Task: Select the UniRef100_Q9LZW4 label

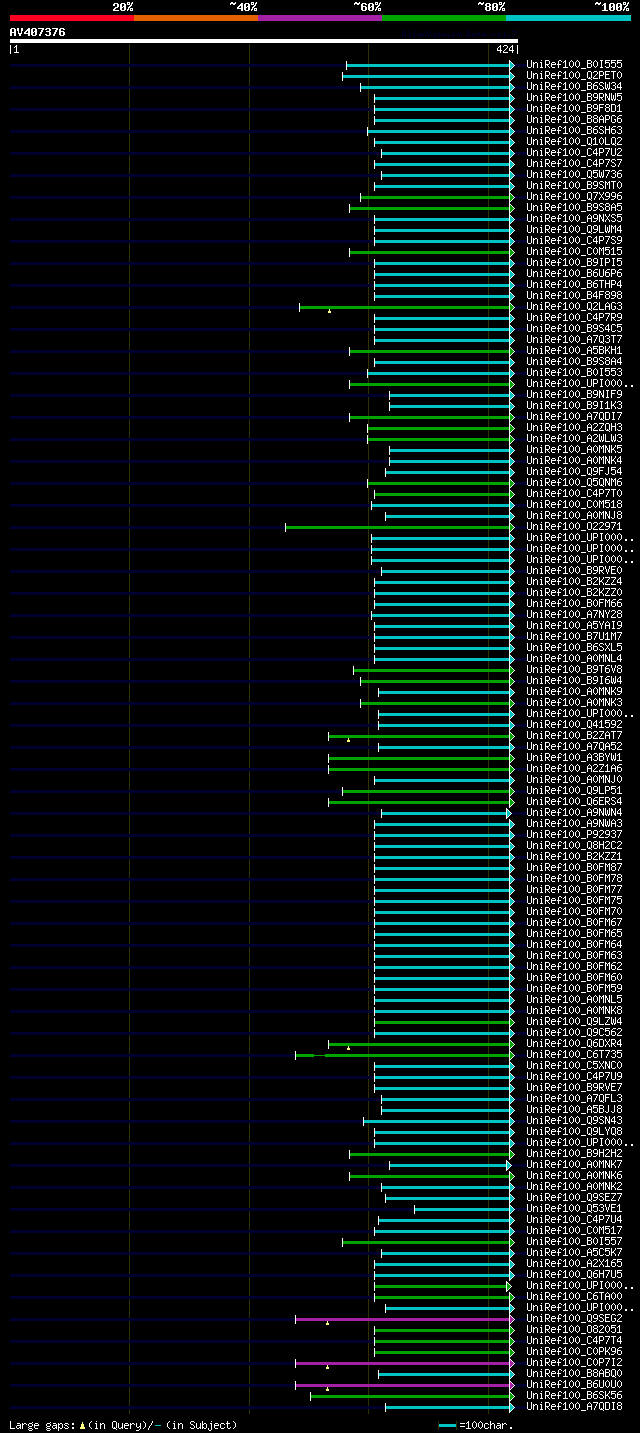Action: point(574,1021)
